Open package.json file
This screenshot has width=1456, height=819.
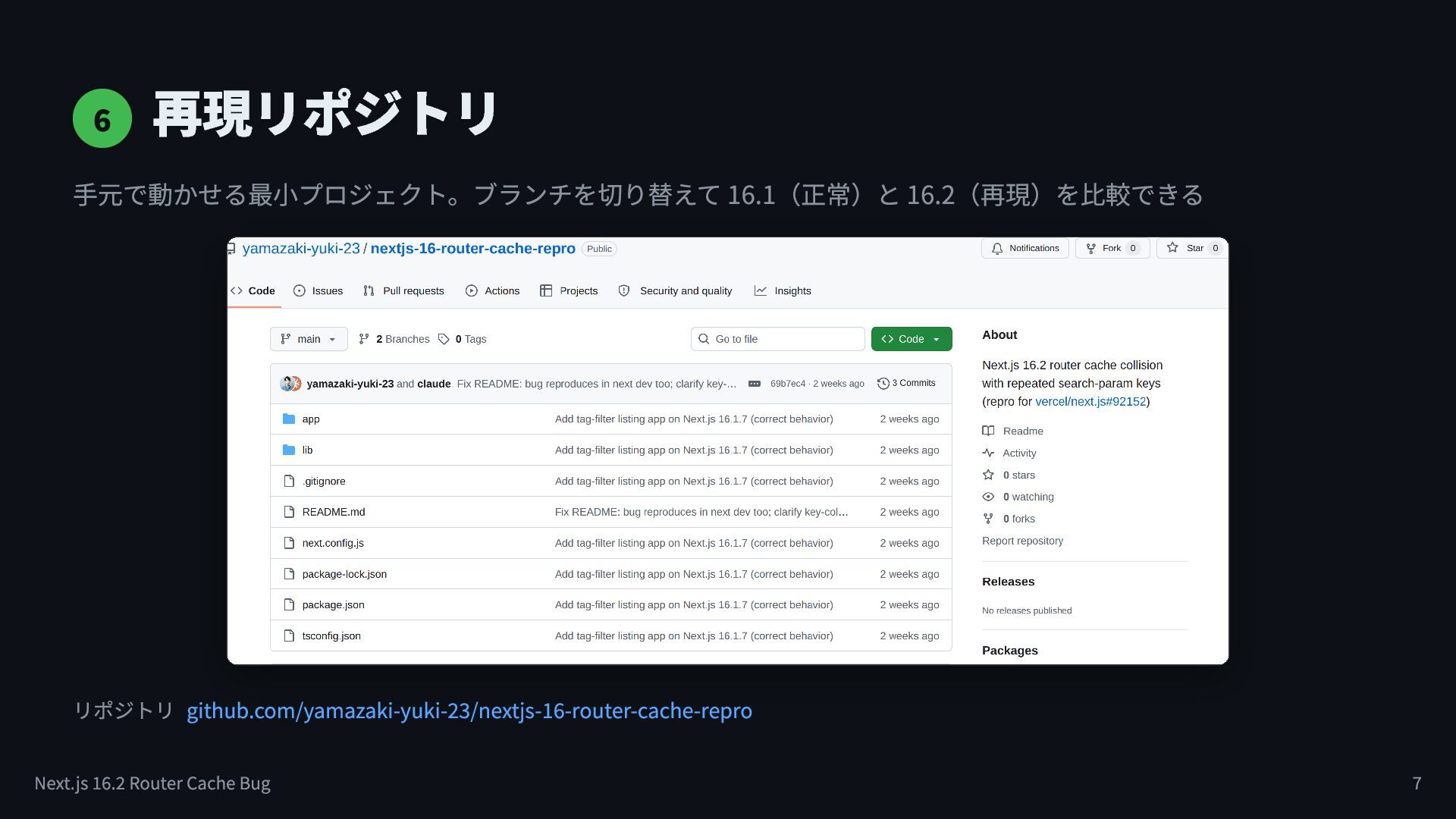(x=333, y=604)
